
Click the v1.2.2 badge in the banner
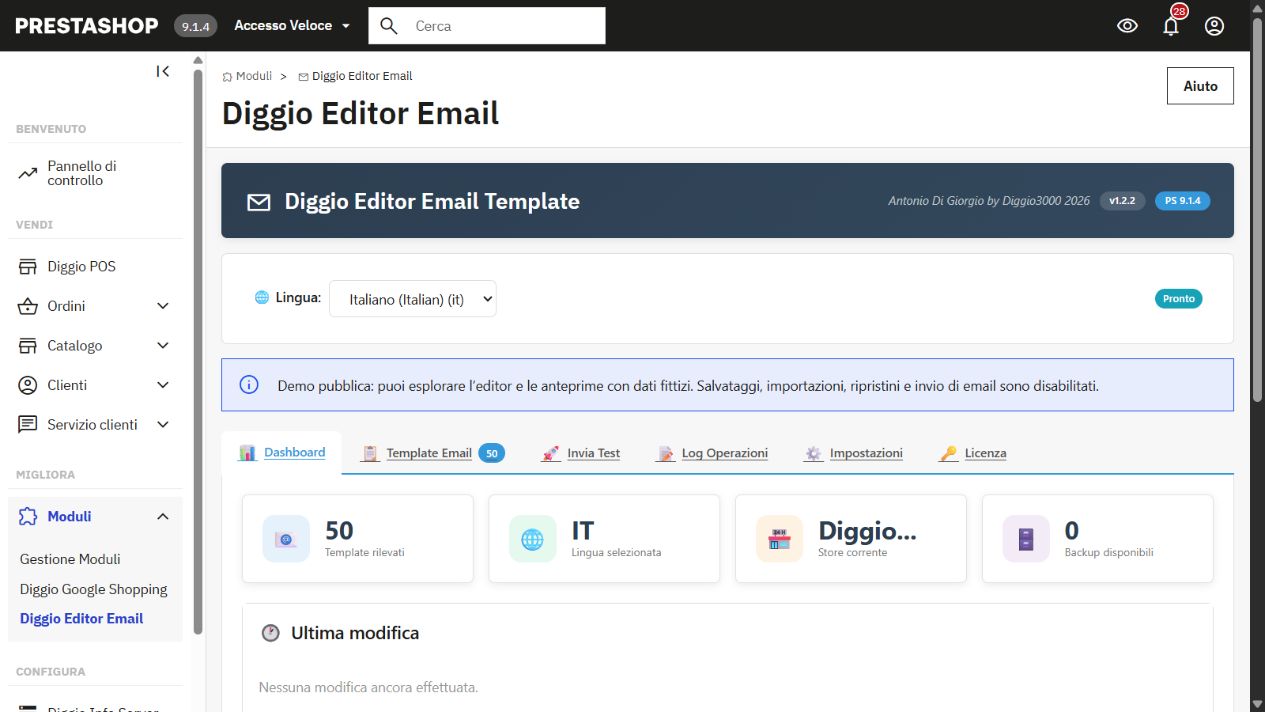coord(1122,201)
